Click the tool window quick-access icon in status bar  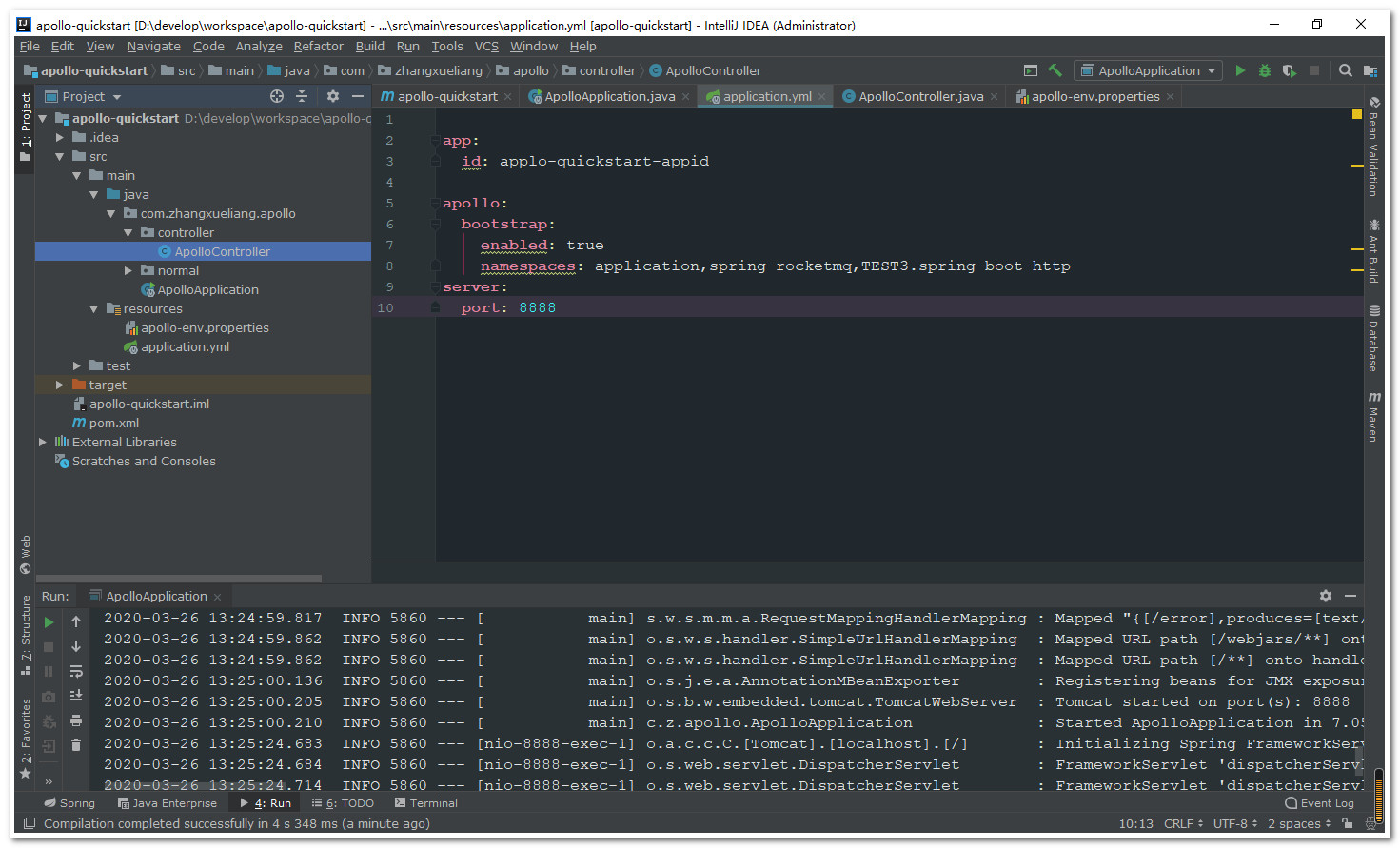pyautogui.click(x=30, y=823)
